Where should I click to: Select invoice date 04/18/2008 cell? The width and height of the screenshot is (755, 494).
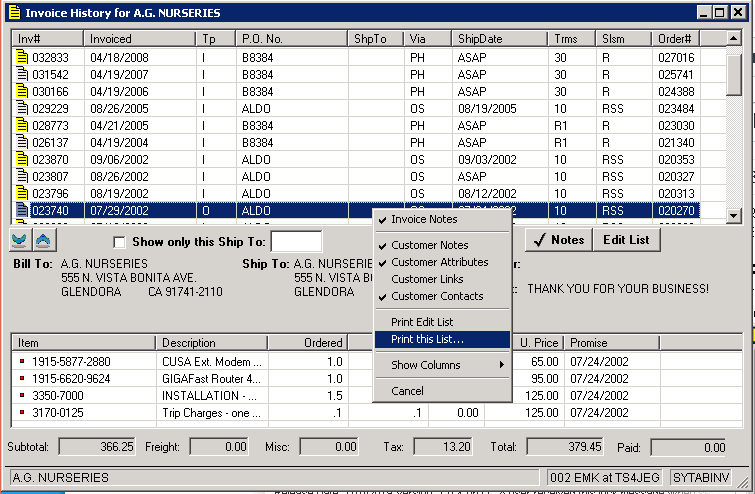(140, 58)
